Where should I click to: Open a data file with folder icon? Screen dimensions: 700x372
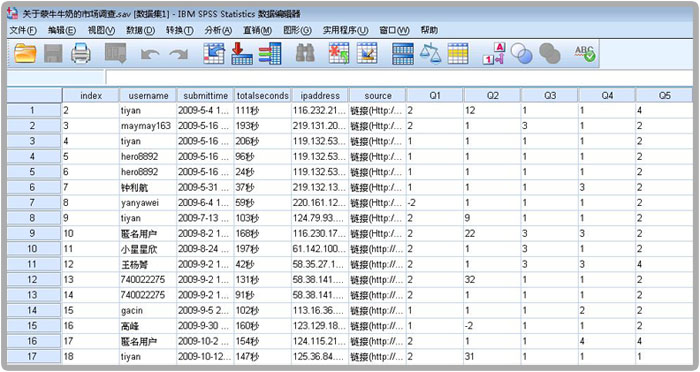25,53
